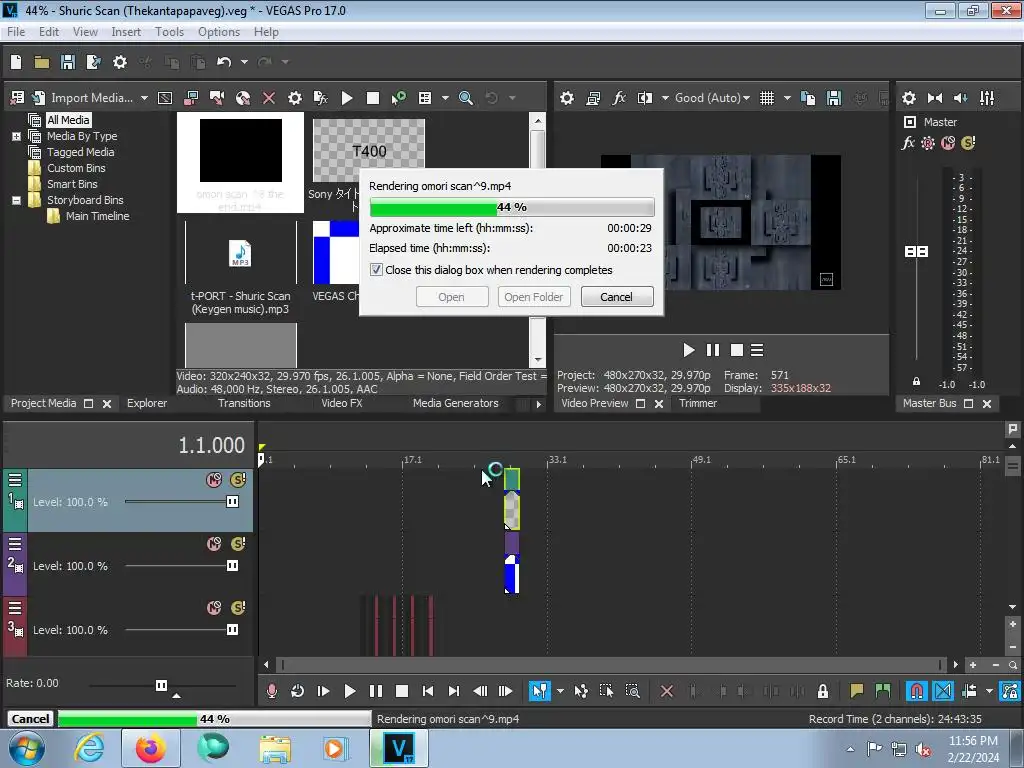
Task: Adjust playback Rate slider
Action: click(x=161, y=685)
